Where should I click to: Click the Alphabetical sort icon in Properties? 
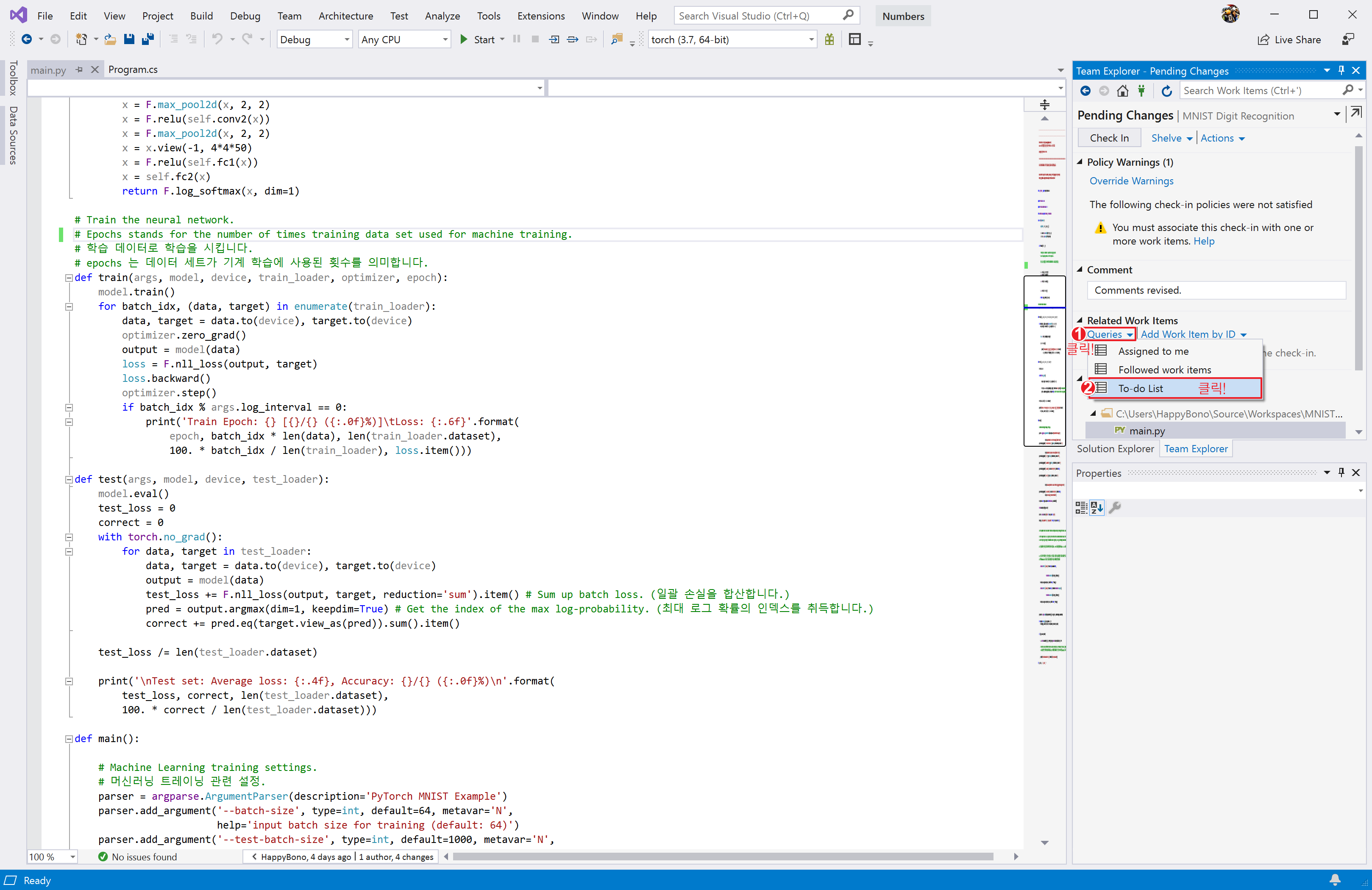1097,507
